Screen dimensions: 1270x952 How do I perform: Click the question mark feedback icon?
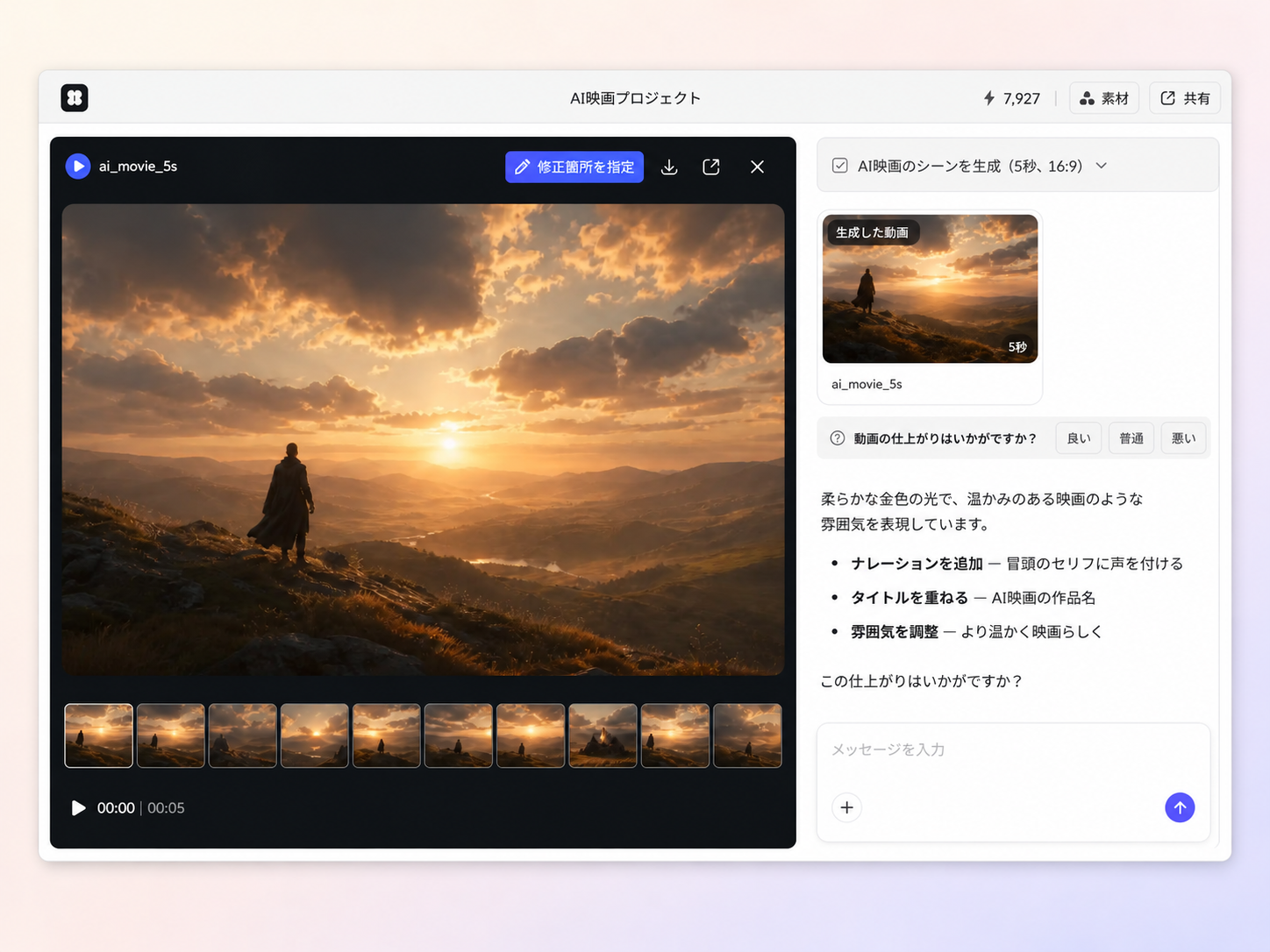(838, 438)
